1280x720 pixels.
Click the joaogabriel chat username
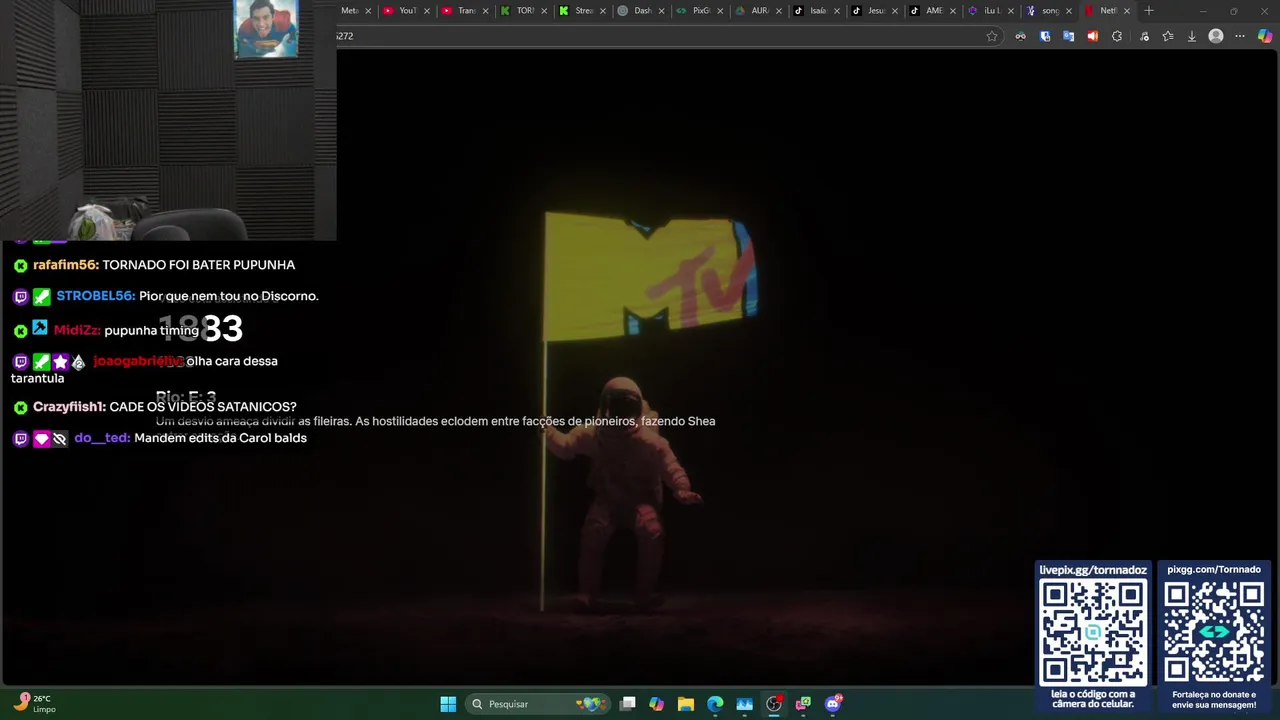138,361
